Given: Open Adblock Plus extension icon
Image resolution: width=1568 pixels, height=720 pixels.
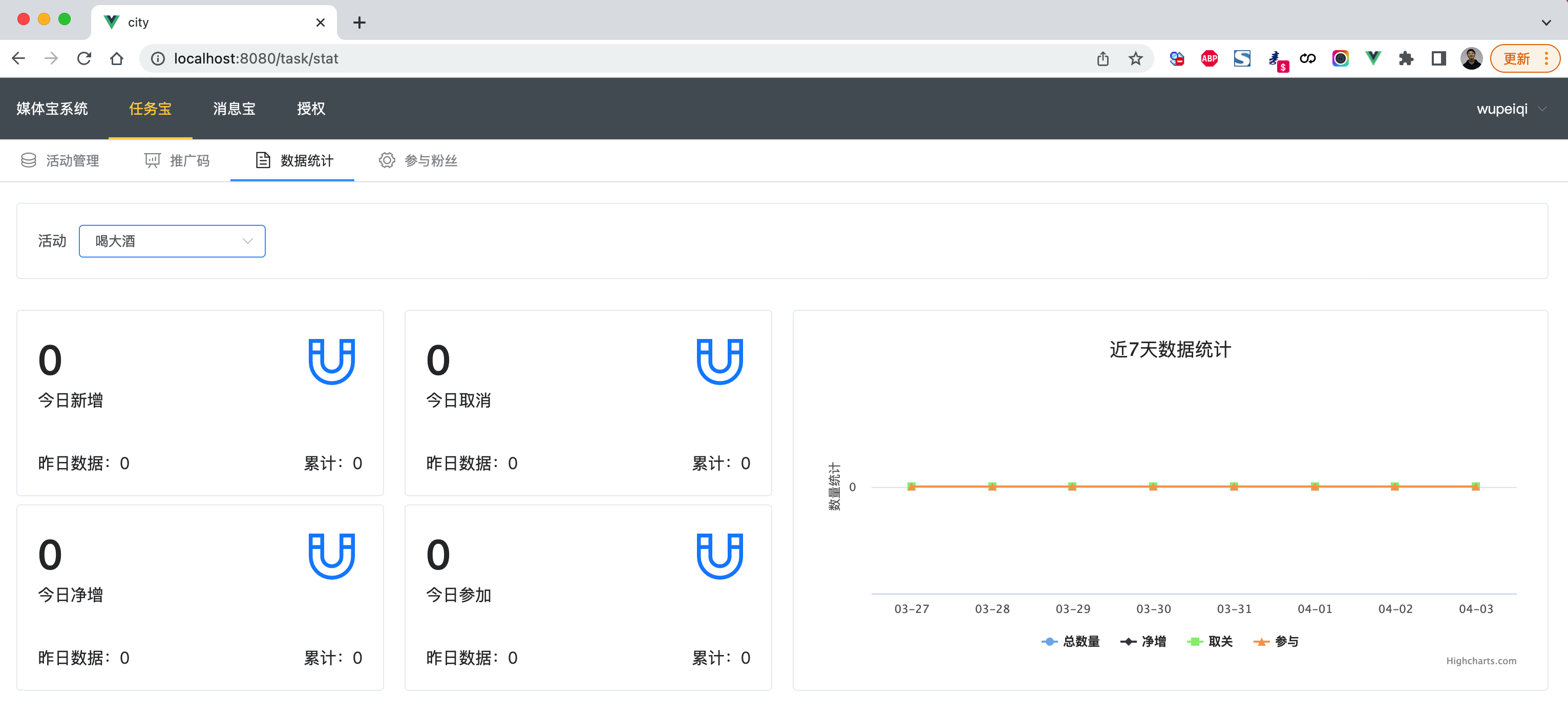Looking at the screenshot, I should 1209,58.
